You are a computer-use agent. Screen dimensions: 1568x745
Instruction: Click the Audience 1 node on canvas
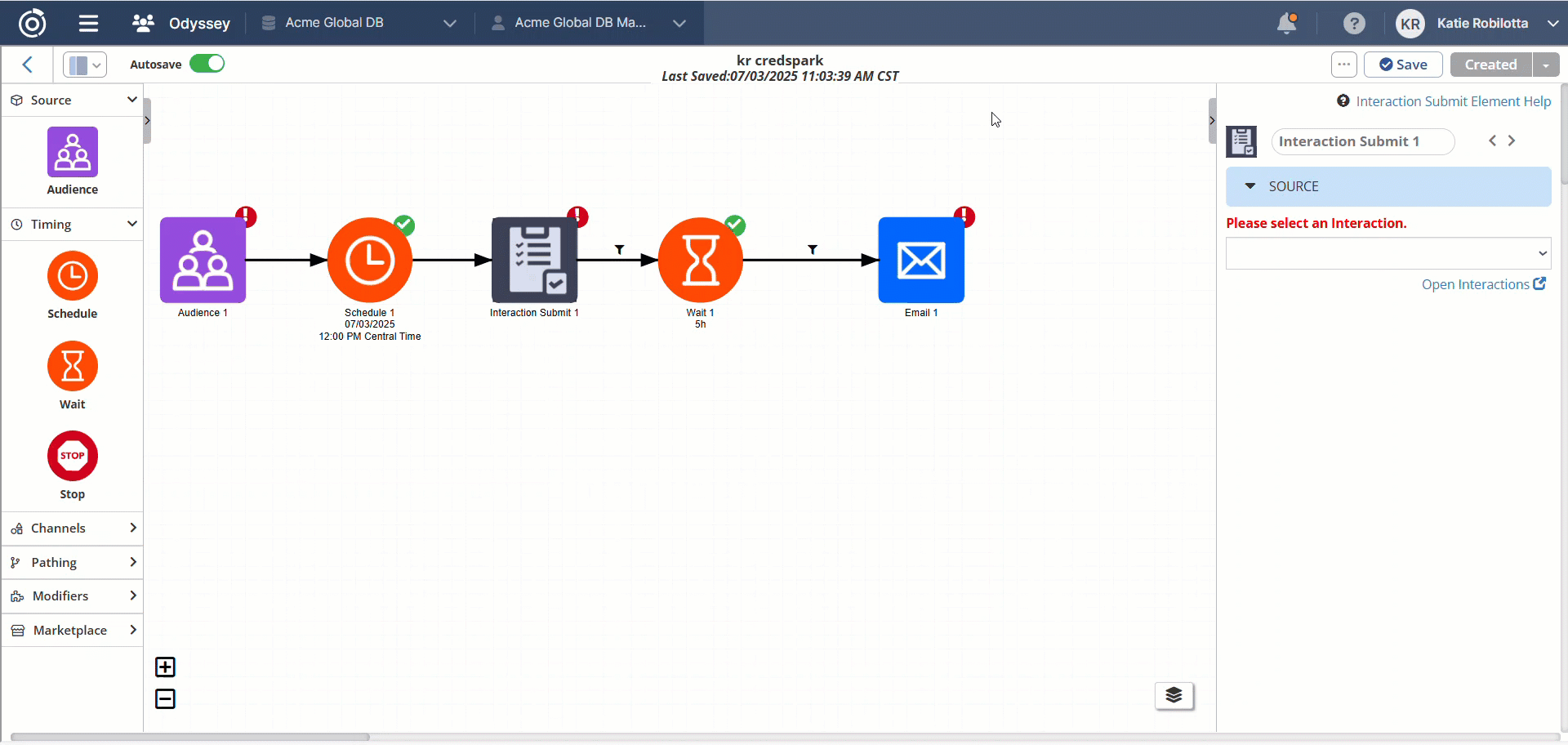(x=203, y=260)
